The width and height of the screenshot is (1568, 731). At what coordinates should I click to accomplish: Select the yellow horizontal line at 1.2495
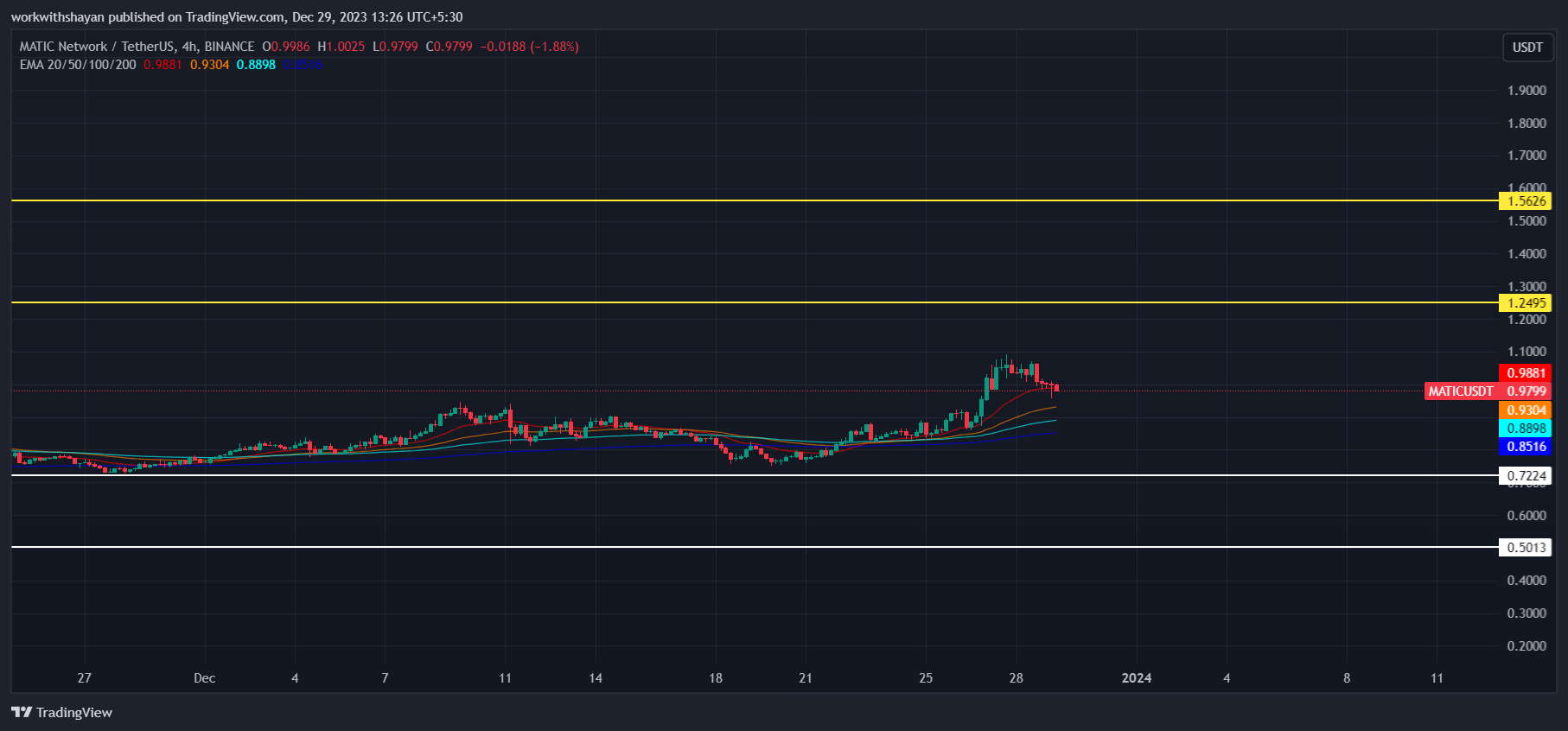point(755,302)
